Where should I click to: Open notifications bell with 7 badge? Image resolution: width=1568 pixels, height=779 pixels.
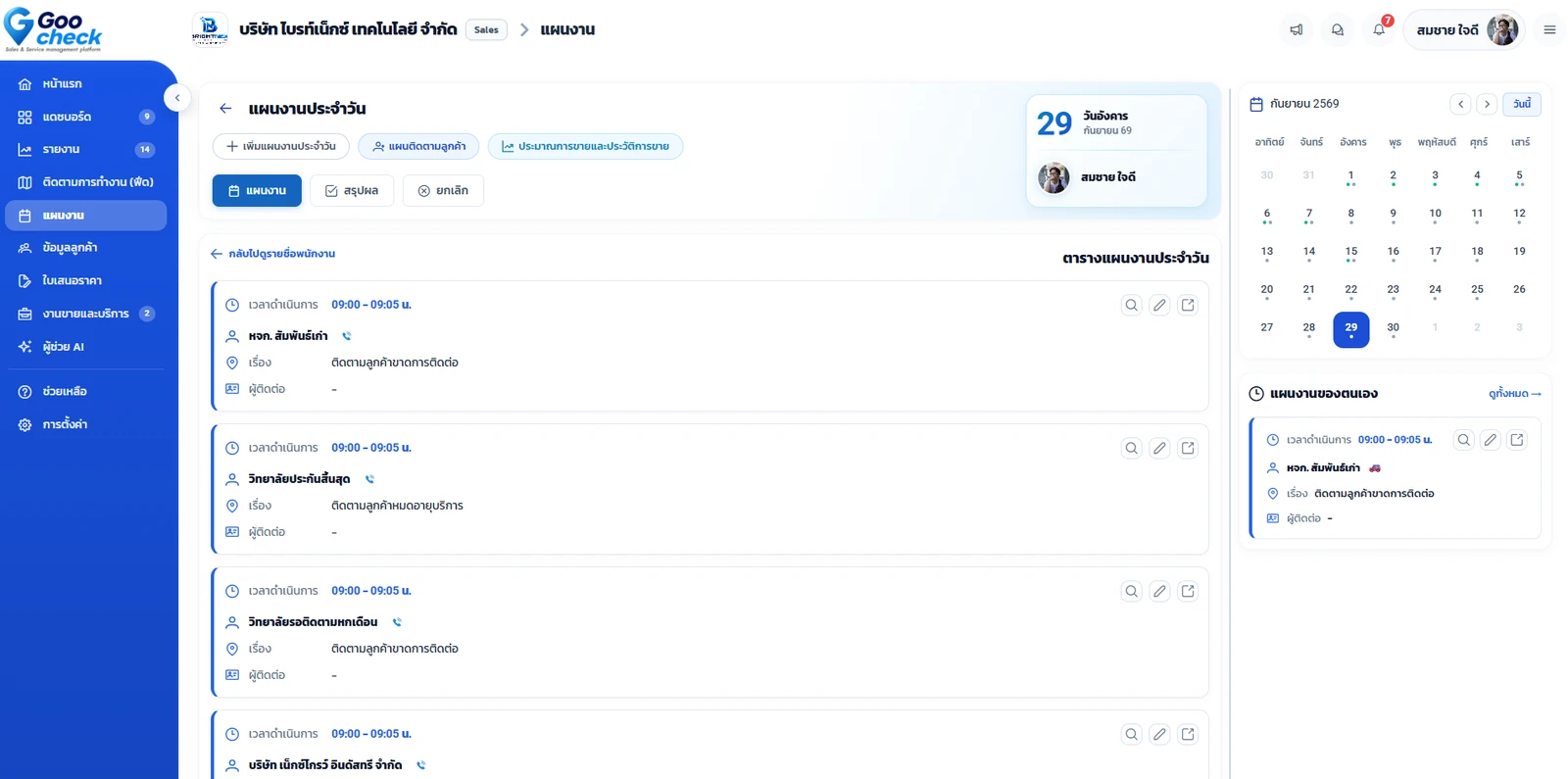(x=1379, y=29)
